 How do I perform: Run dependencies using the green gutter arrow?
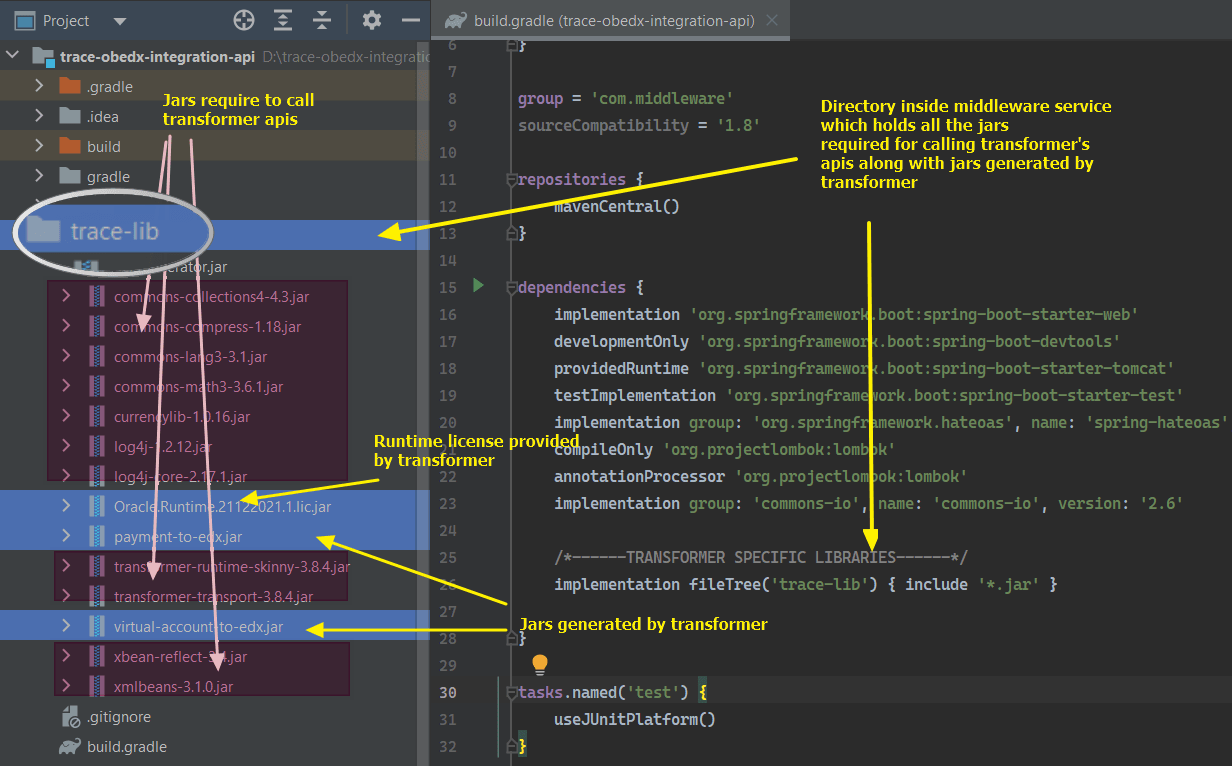pyautogui.click(x=478, y=286)
